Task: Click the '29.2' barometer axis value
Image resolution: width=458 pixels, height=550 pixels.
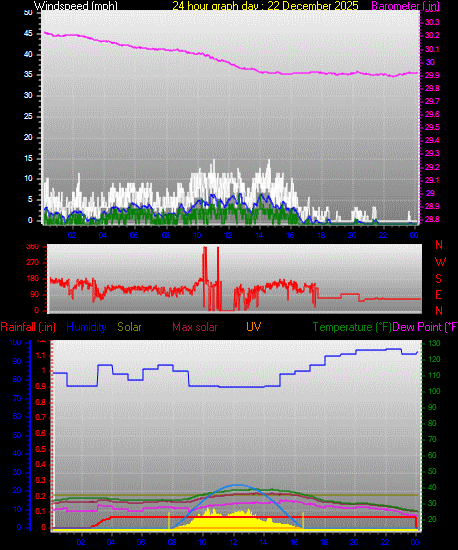Action: coord(432,167)
